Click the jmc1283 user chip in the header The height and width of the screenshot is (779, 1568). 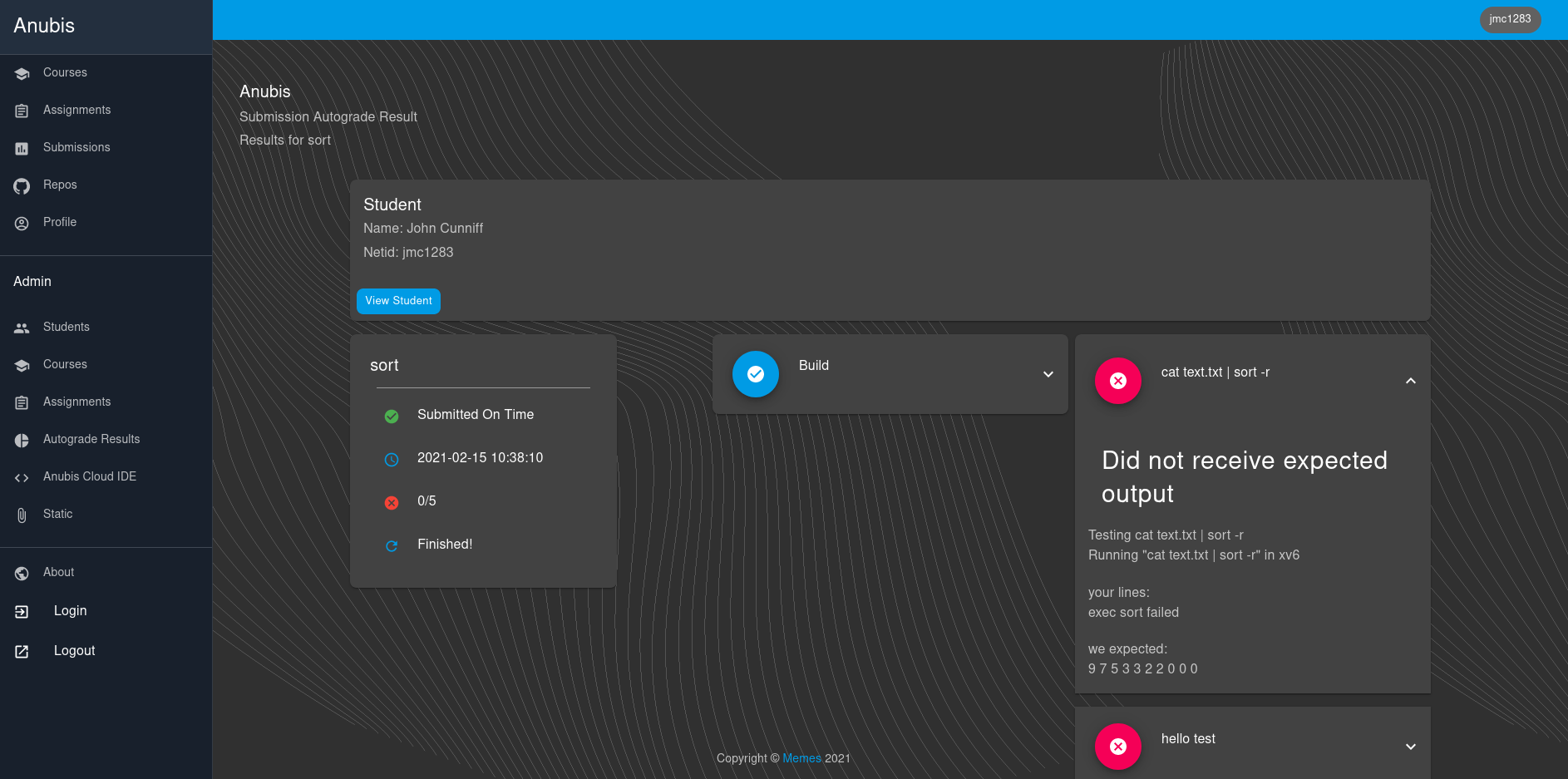click(x=1510, y=19)
